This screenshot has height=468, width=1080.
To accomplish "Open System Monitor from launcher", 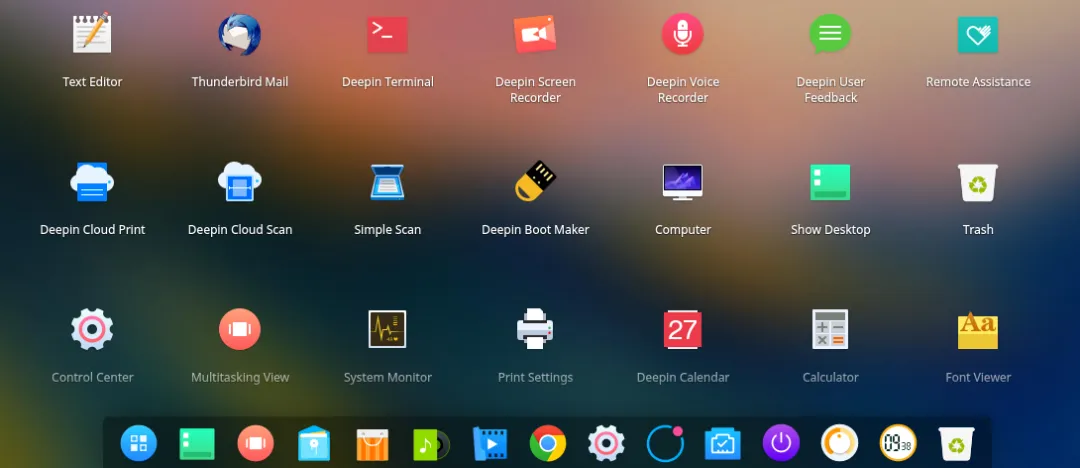I will click(387, 329).
